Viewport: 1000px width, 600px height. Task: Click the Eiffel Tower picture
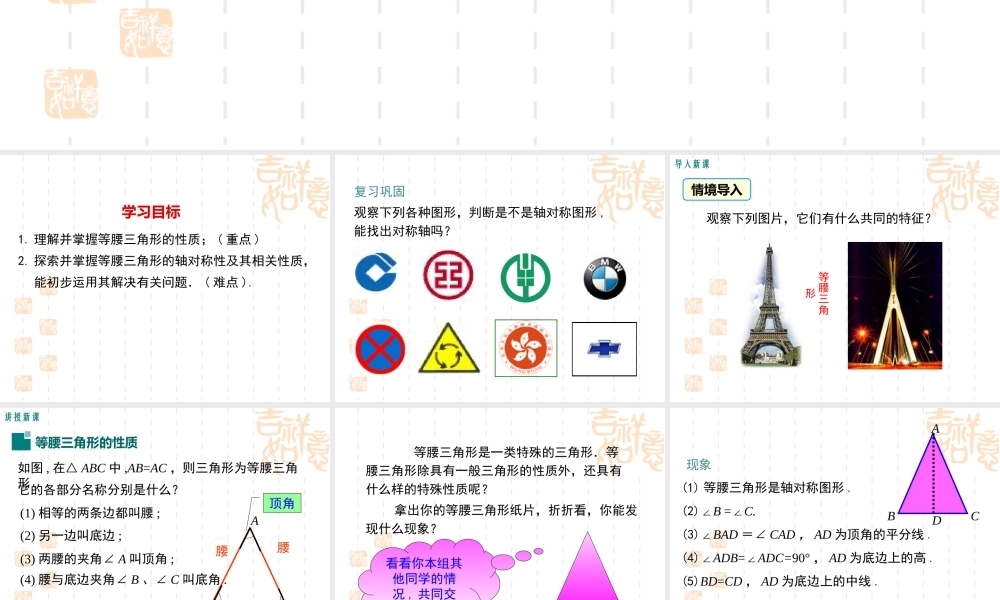point(770,304)
